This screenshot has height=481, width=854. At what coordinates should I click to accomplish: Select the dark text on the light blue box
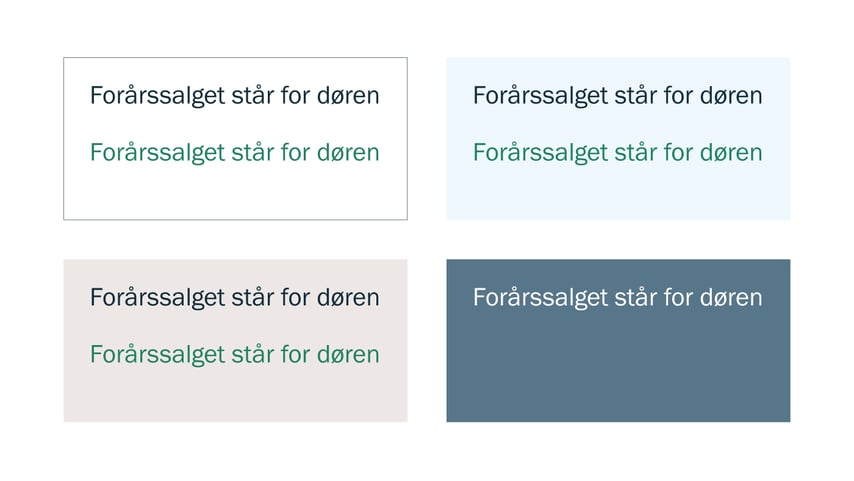tap(618, 96)
